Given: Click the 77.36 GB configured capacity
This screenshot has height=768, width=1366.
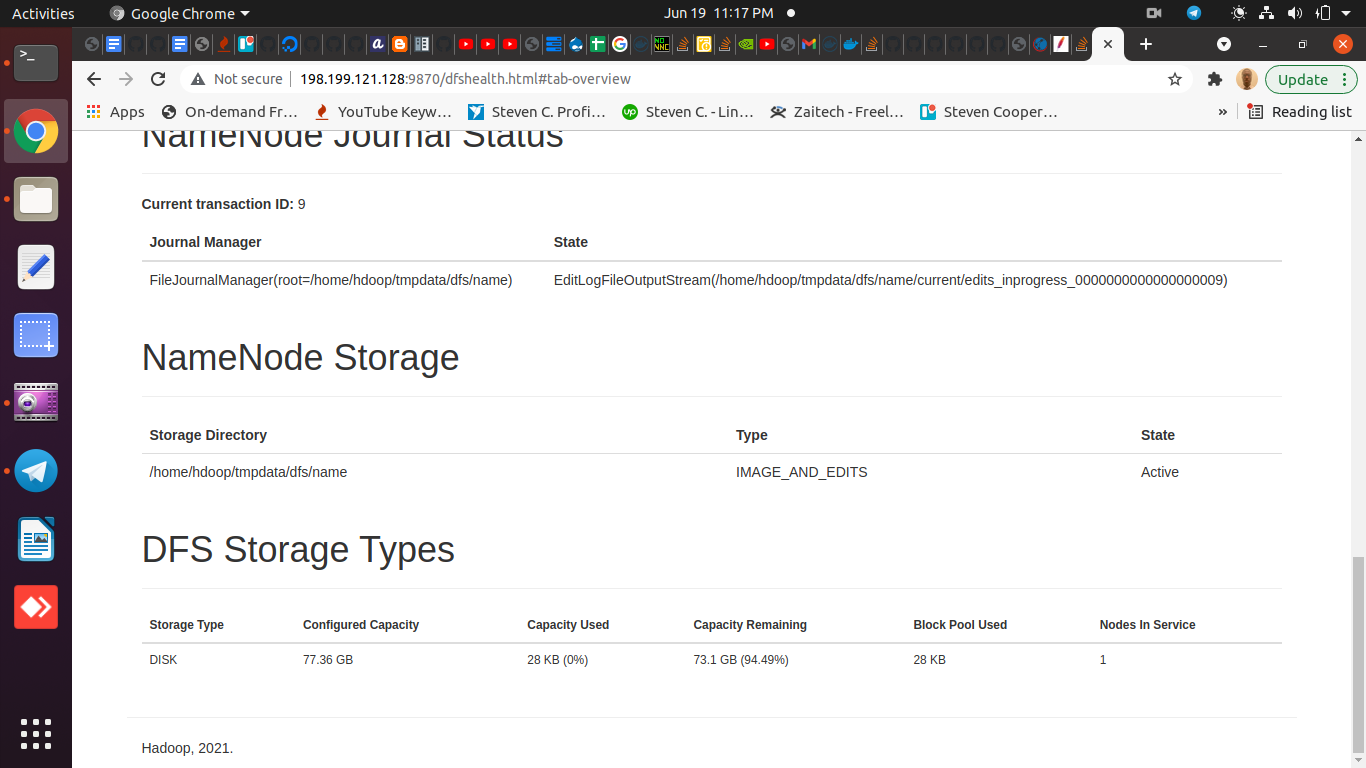Looking at the screenshot, I should 328,660.
